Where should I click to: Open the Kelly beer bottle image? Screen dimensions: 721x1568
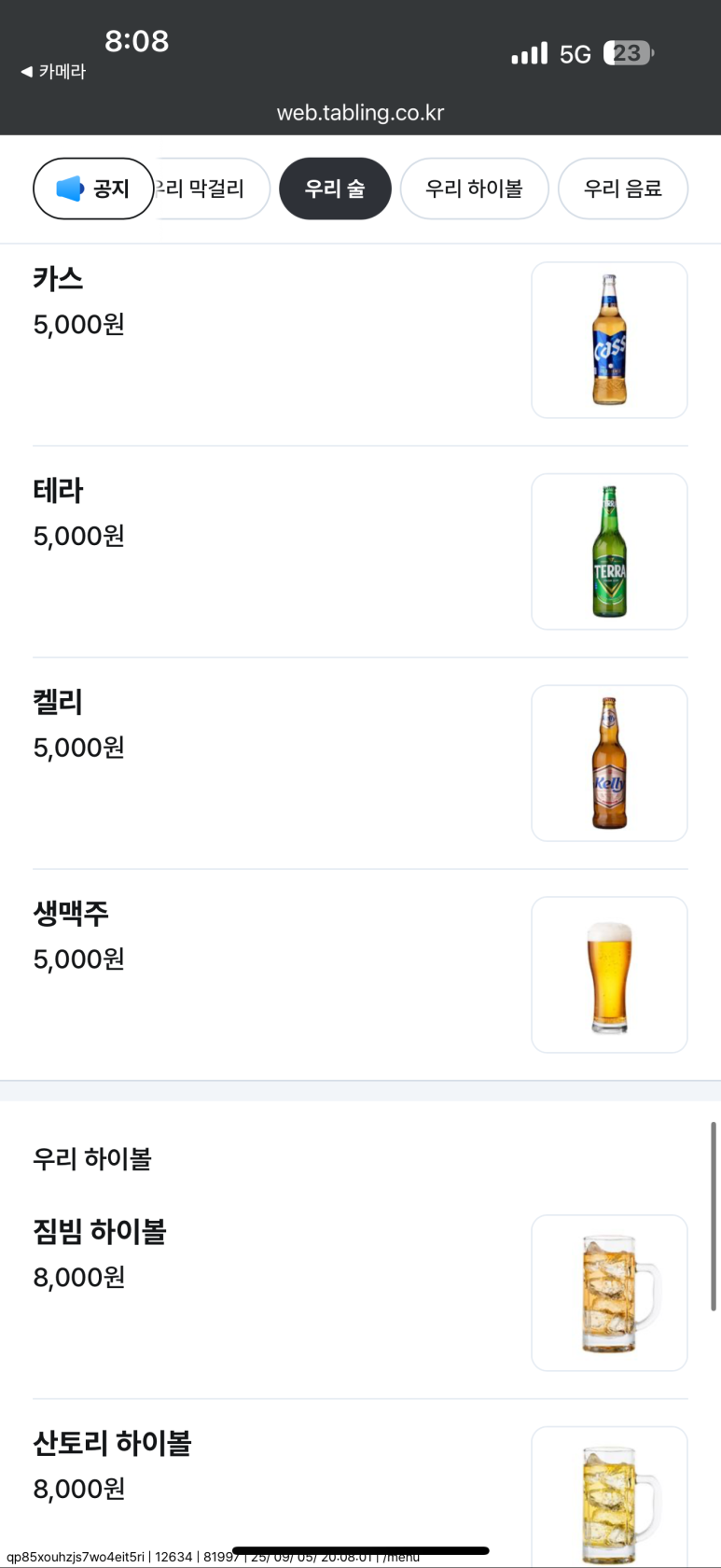pos(609,763)
